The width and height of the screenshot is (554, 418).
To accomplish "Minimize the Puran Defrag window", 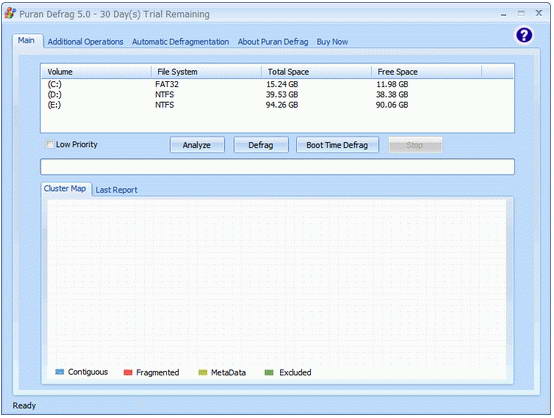I will [x=503, y=14].
